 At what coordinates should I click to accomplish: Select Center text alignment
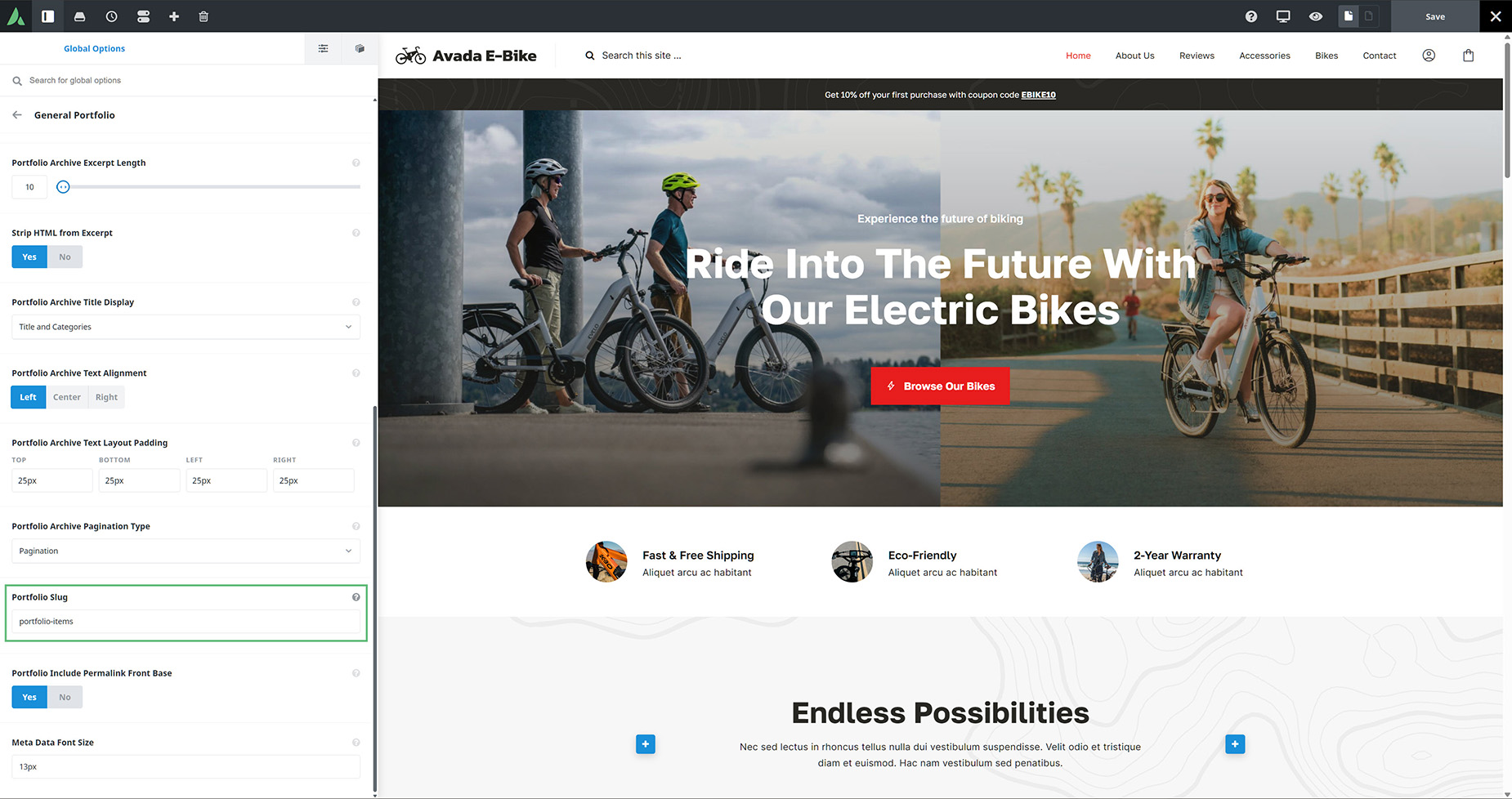pyautogui.click(x=67, y=397)
